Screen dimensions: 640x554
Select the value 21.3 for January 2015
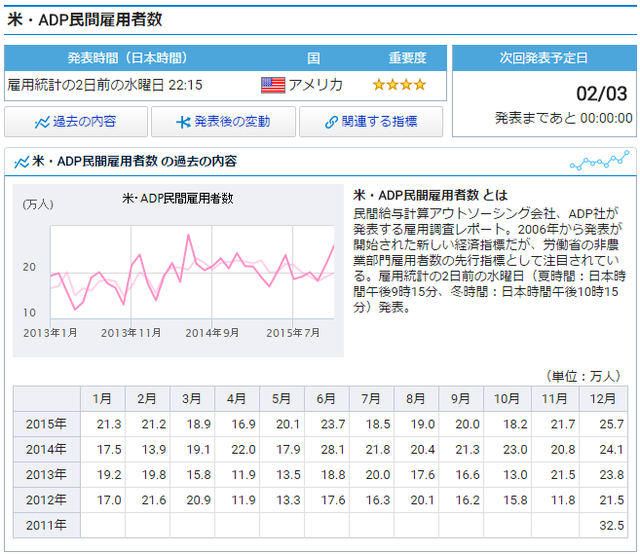click(x=109, y=425)
